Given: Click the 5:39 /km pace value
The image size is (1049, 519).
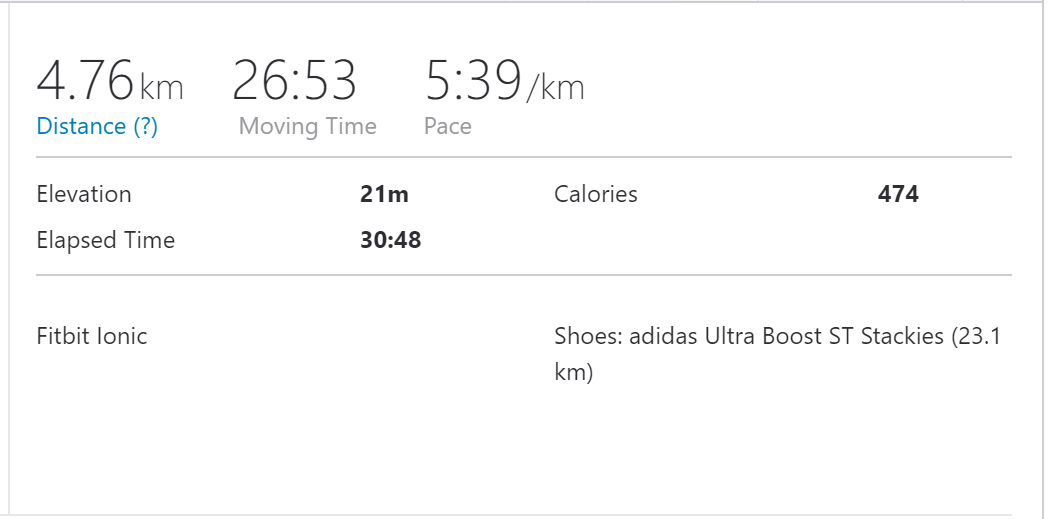Looking at the screenshot, I should point(504,82).
